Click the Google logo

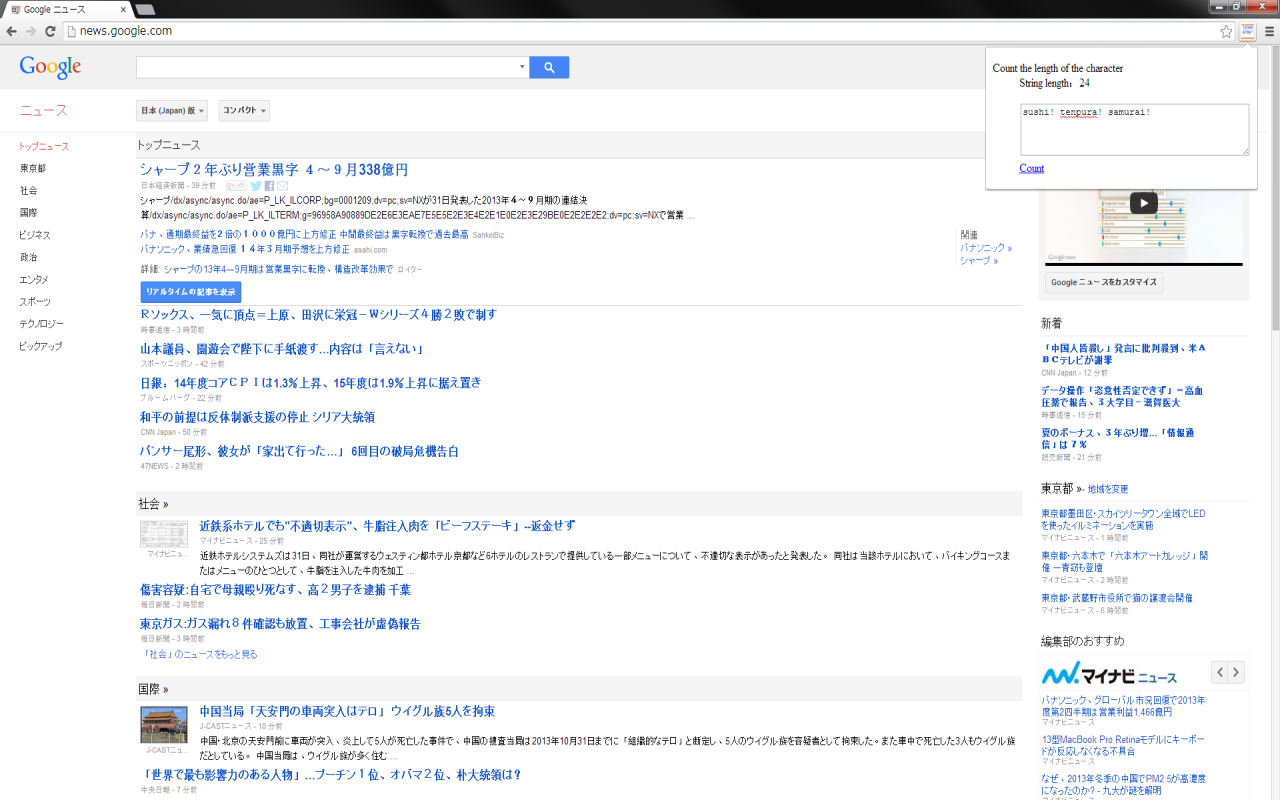[x=50, y=67]
